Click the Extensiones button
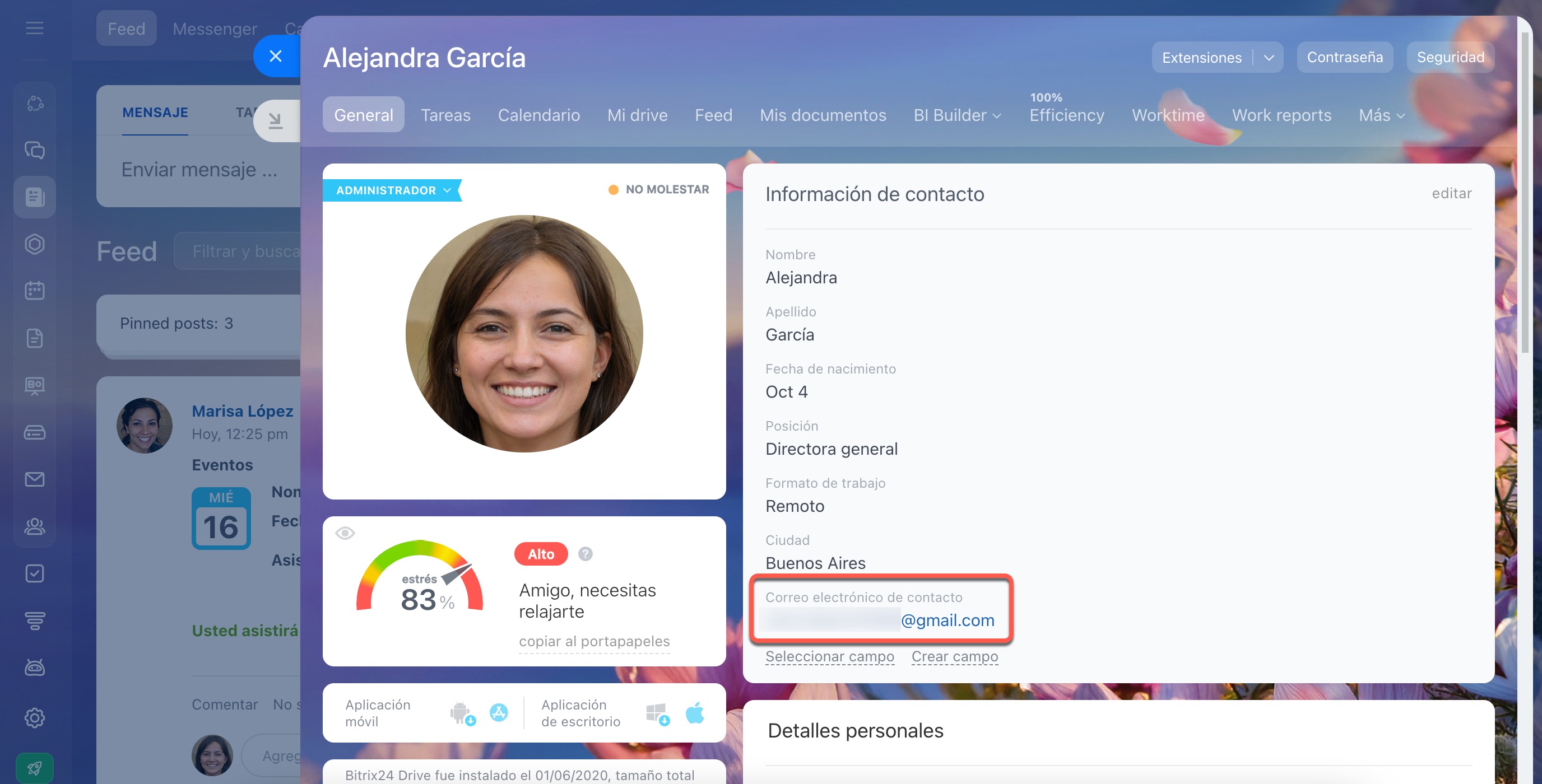 (1202, 58)
